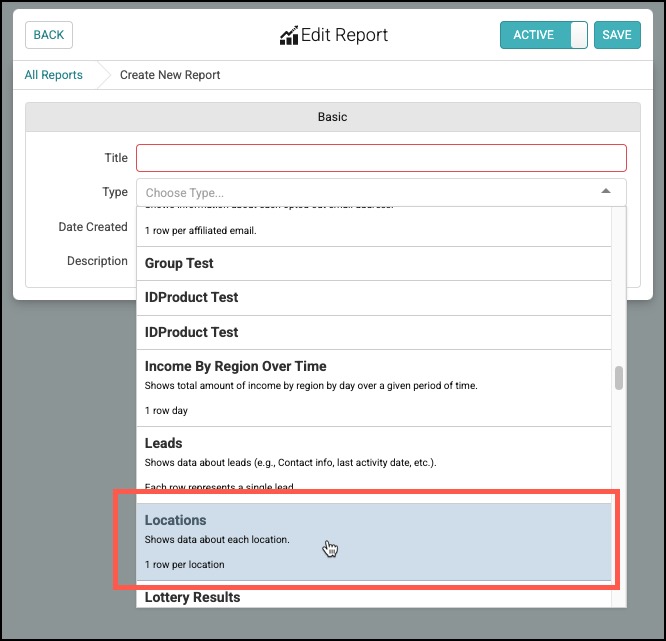Click the '1 row per location' text
This screenshot has width=666, height=641.
[184, 565]
